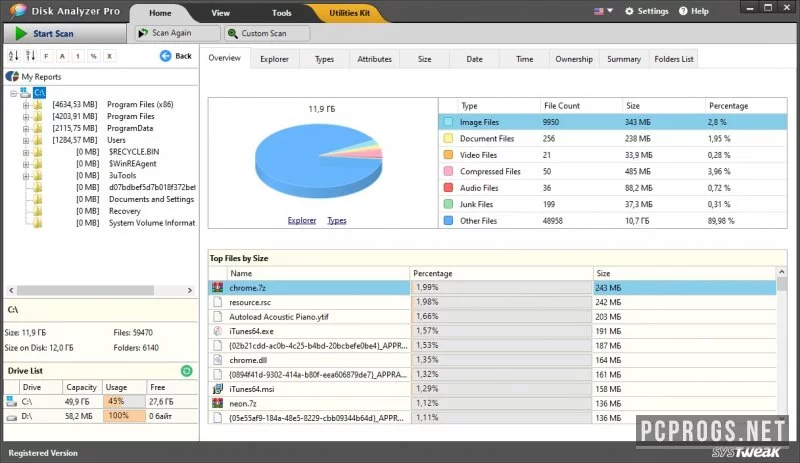800x463 pixels.
Task: Switch to the Ownership tab
Action: 574,59
